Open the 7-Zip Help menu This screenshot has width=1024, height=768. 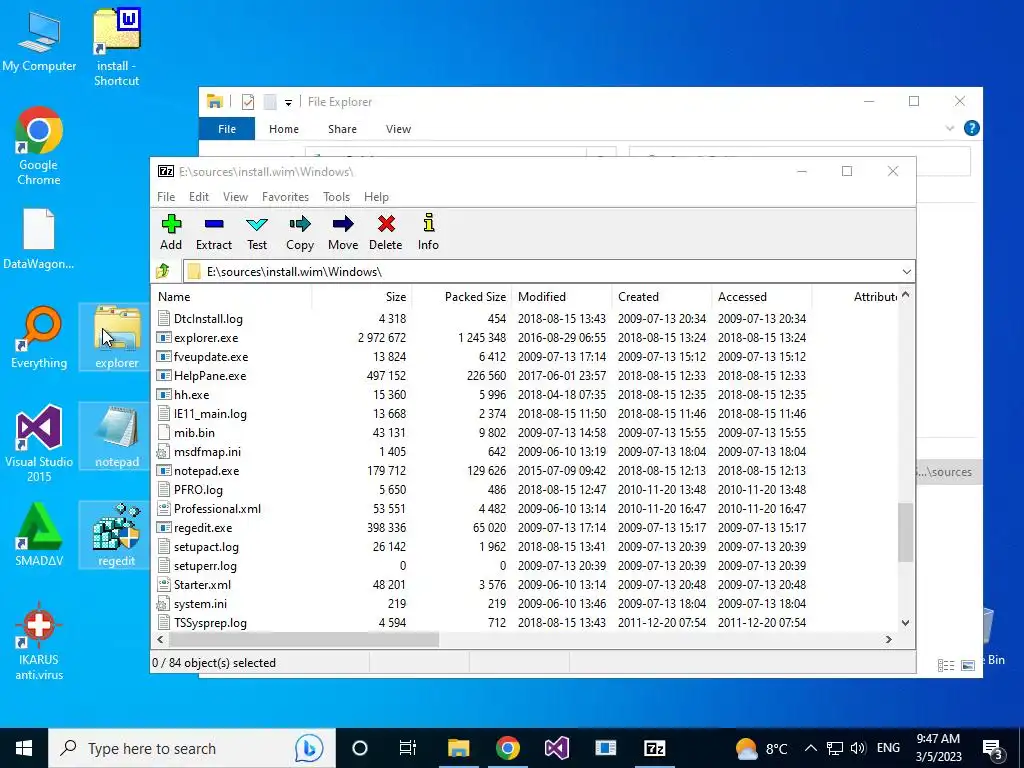(x=376, y=197)
